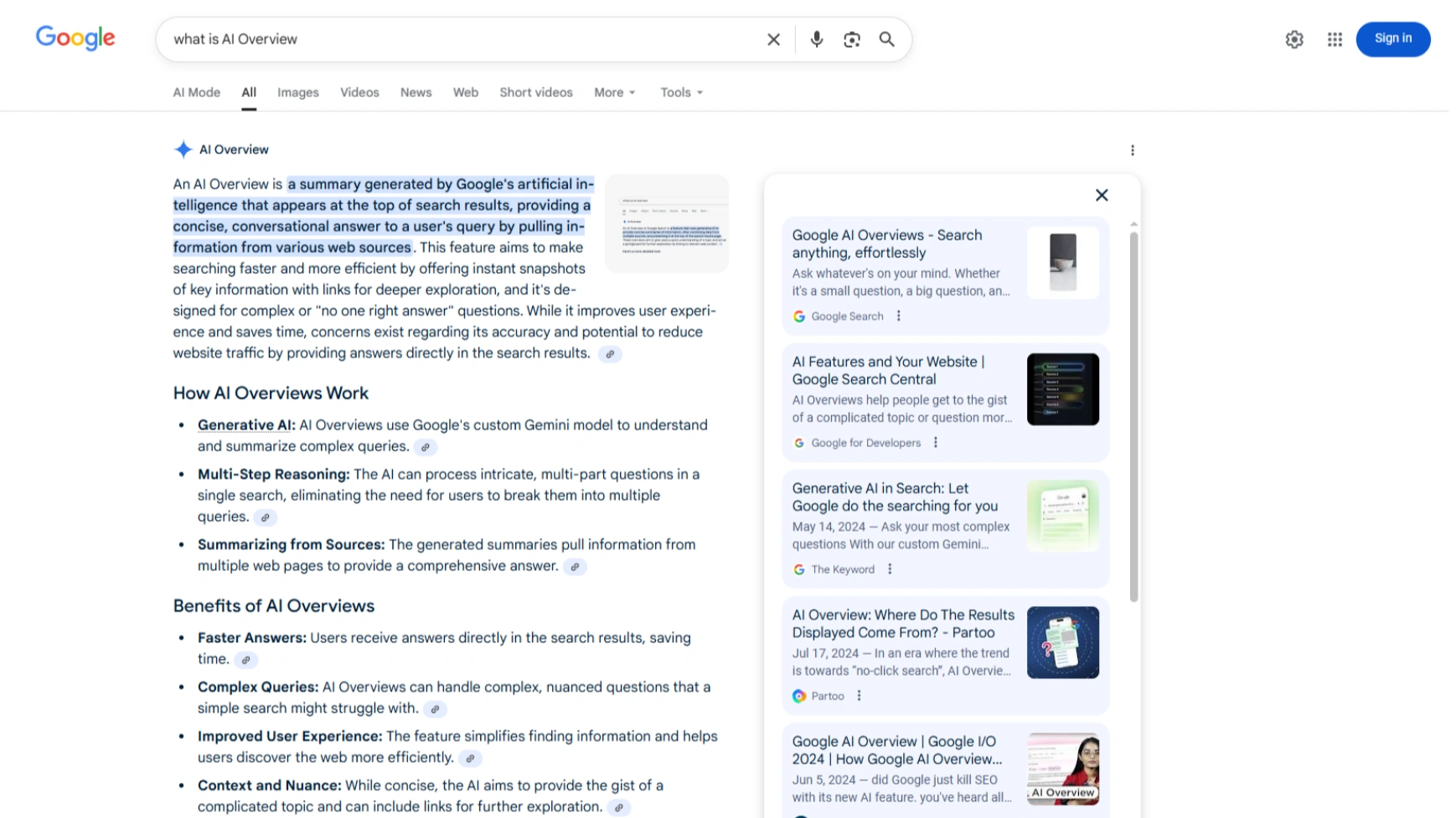Open the AI Mode tab
The width and height of the screenshot is (1456, 818).
point(196,92)
